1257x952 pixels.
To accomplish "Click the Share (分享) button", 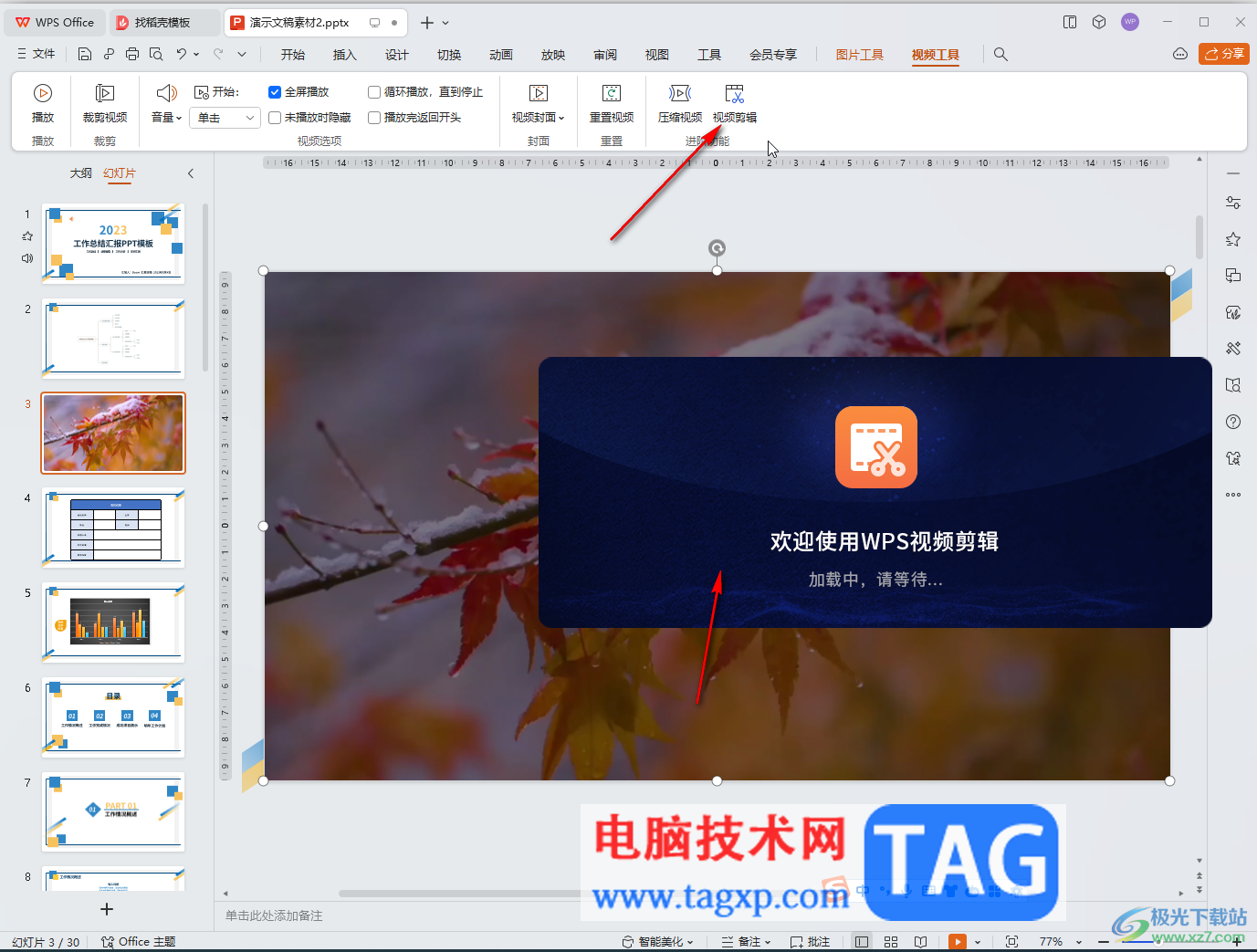I will 1224,54.
